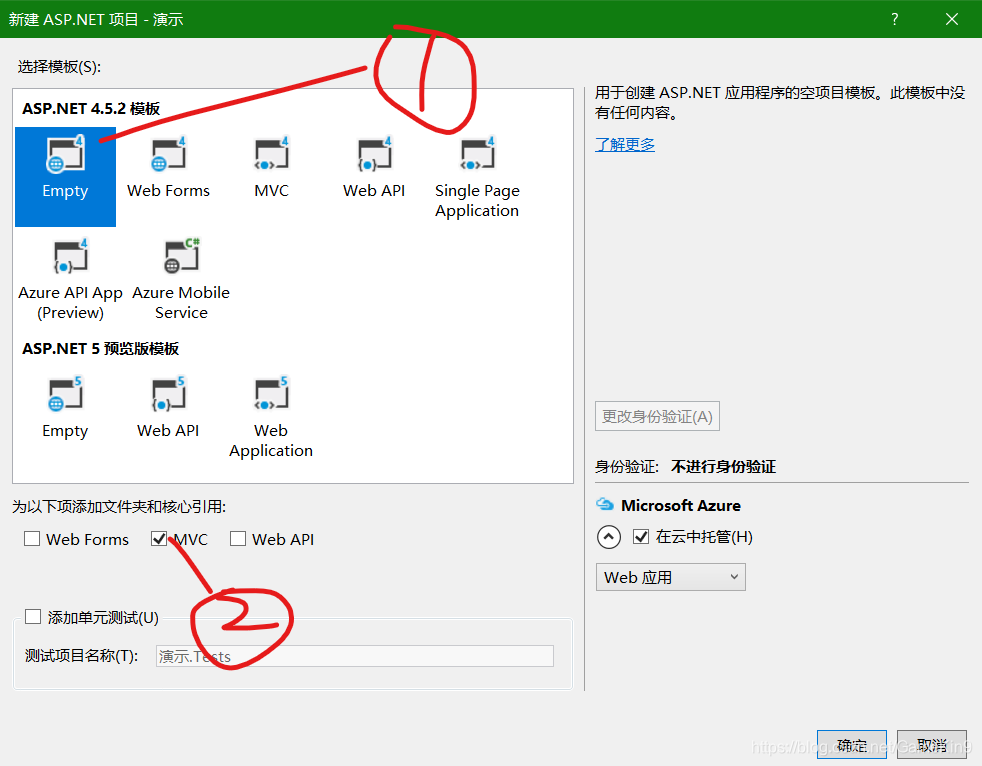Viewport: 982px width, 766px height.
Task: Confirm with the 确定 button
Action: 851,744
